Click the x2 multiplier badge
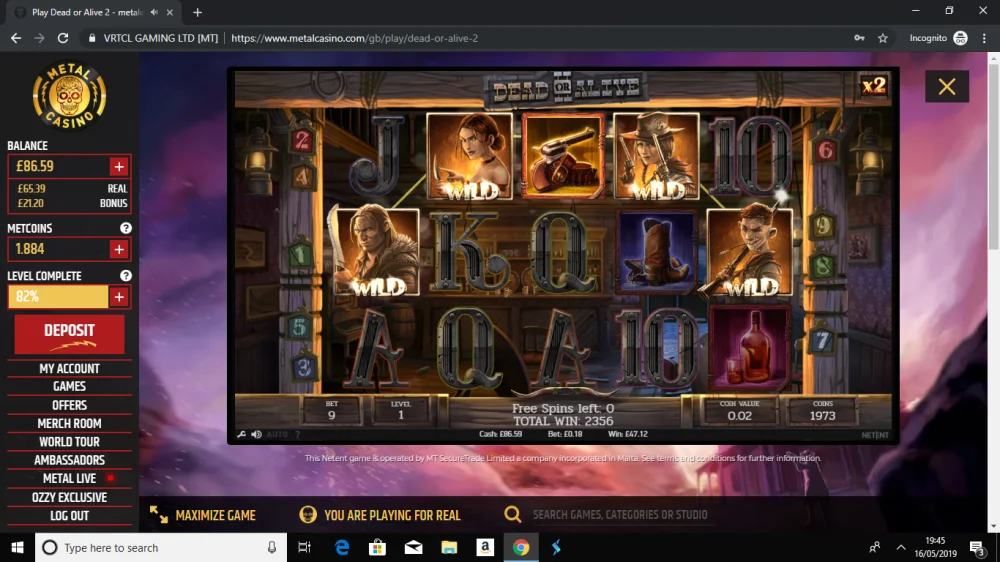Image resolution: width=1000 pixels, height=562 pixels. (x=874, y=85)
